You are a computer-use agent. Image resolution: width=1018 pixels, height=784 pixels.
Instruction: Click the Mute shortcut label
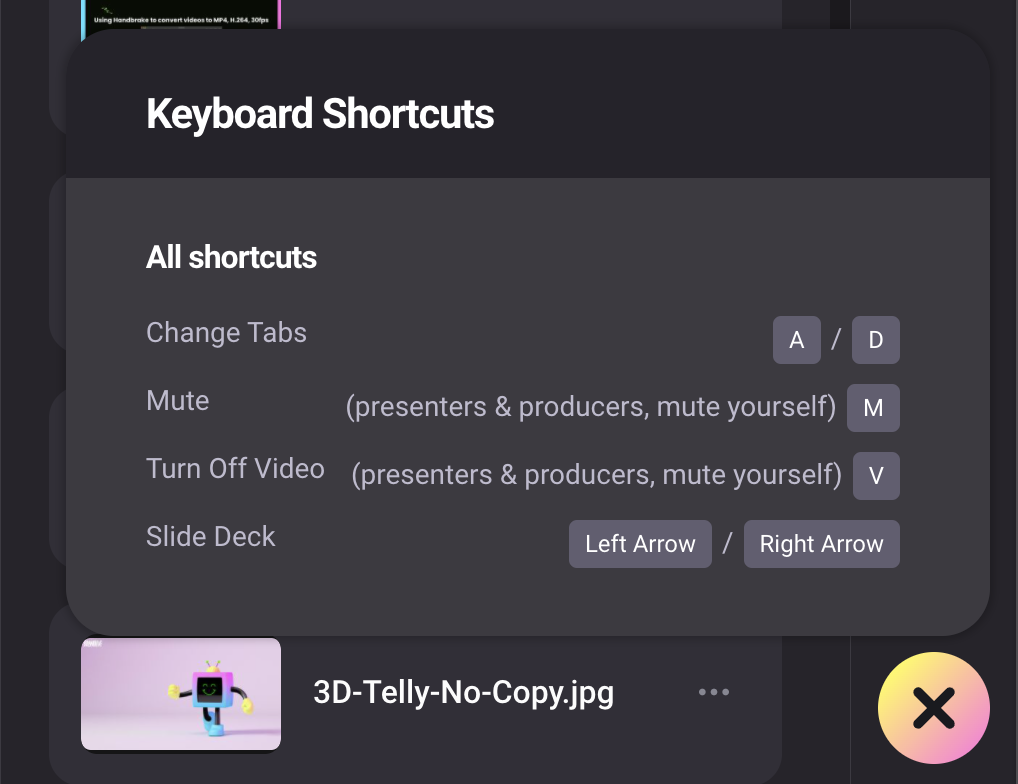point(178,401)
